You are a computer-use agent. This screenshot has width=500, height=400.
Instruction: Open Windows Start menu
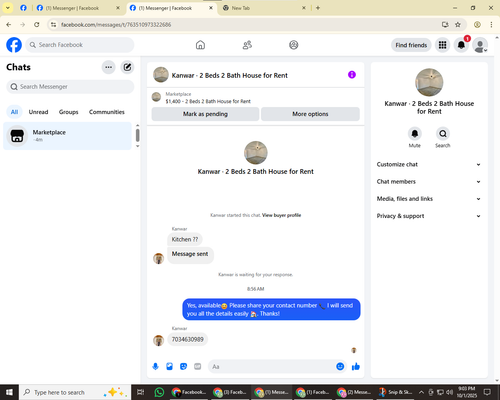pos(9,392)
